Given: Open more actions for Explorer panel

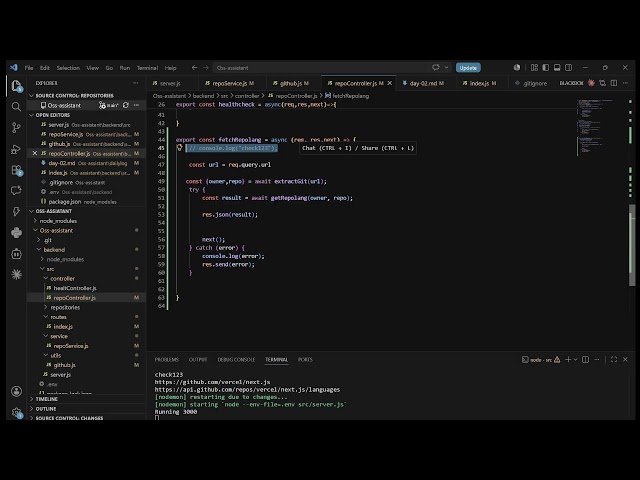Looking at the screenshot, I should [136, 83].
